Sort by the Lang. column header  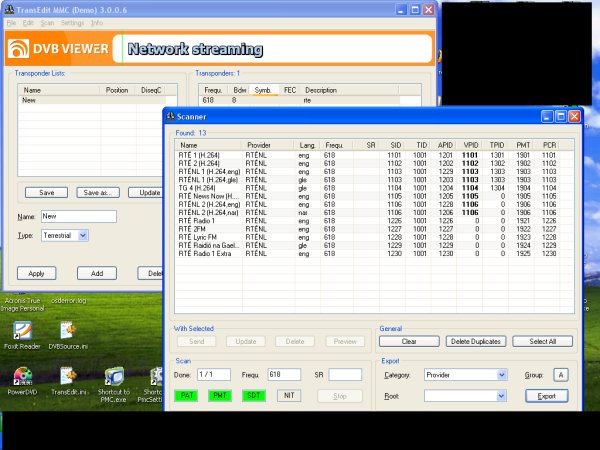point(307,145)
